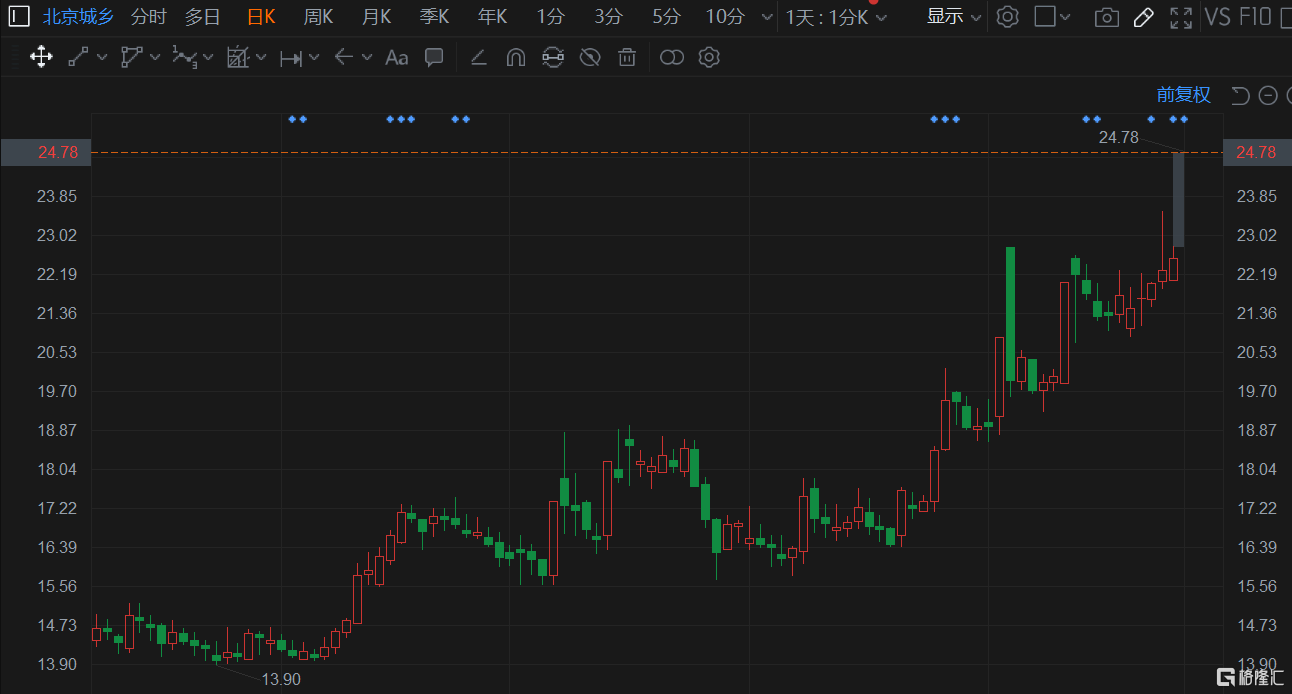
Task: Switch to 季K quarterly chart
Action: click(x=434, y=17)
